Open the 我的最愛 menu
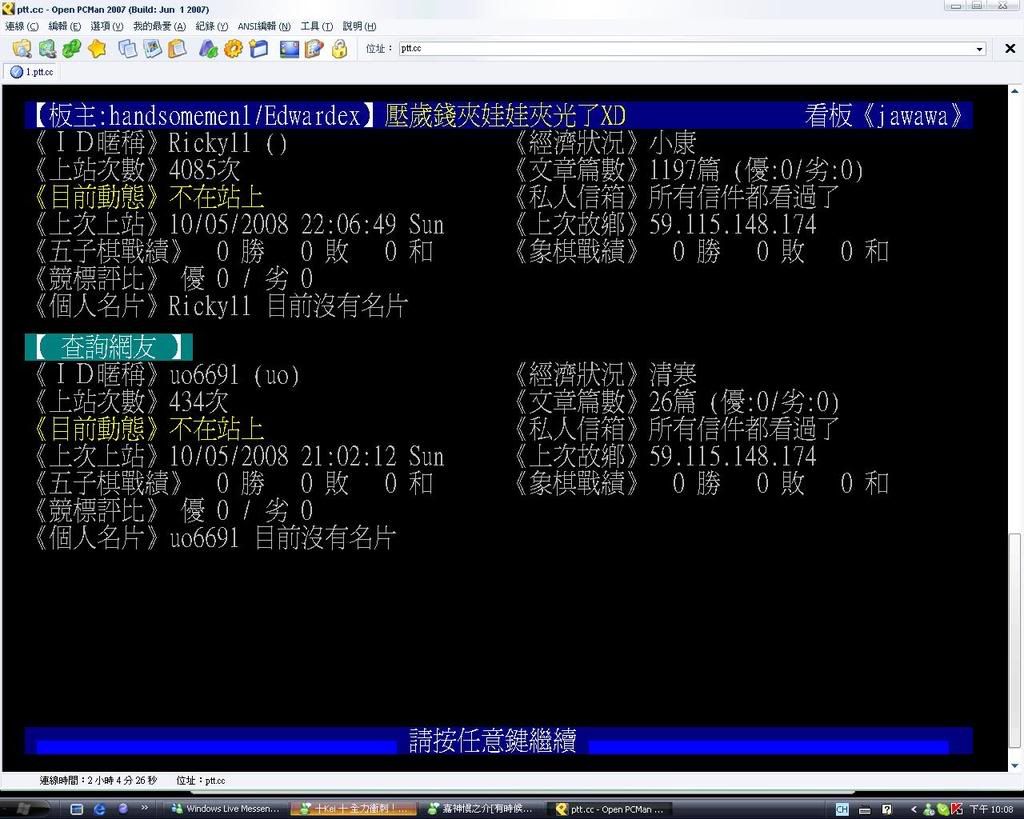 [x=158, y=27]
